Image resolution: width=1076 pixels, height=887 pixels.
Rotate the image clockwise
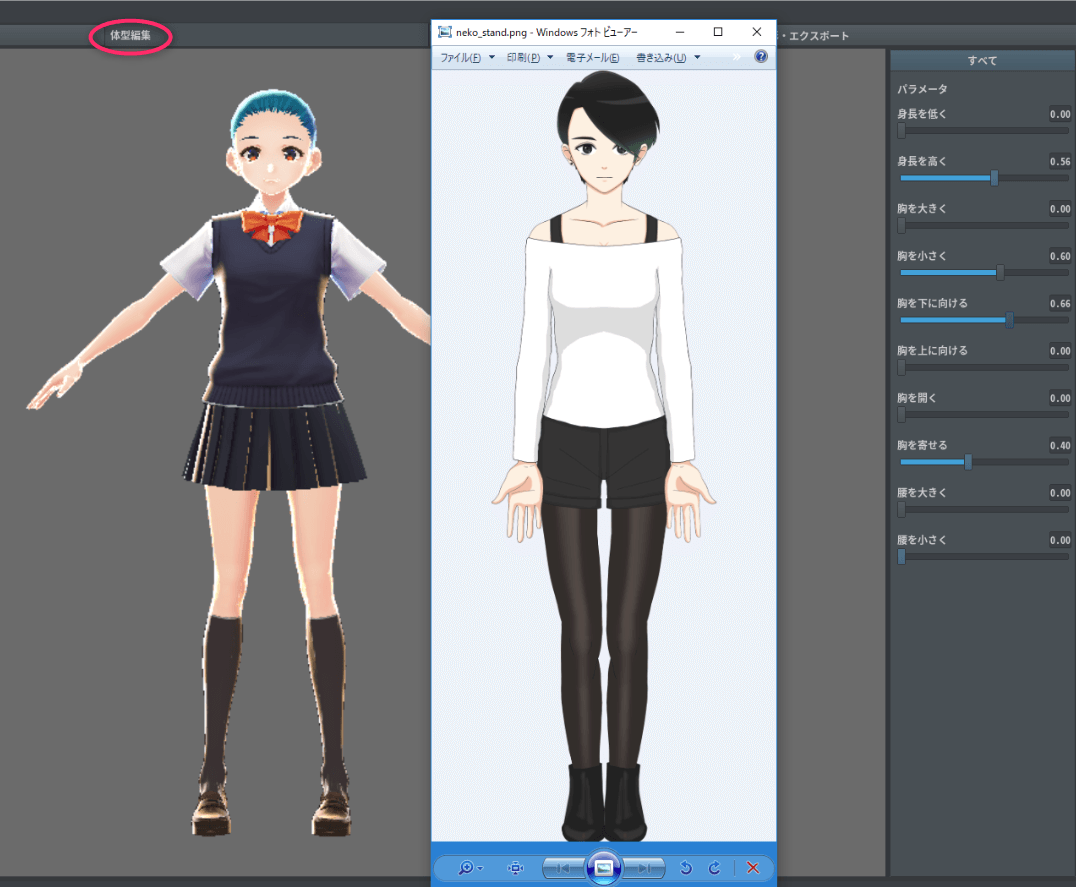click(x=714, y=867)
